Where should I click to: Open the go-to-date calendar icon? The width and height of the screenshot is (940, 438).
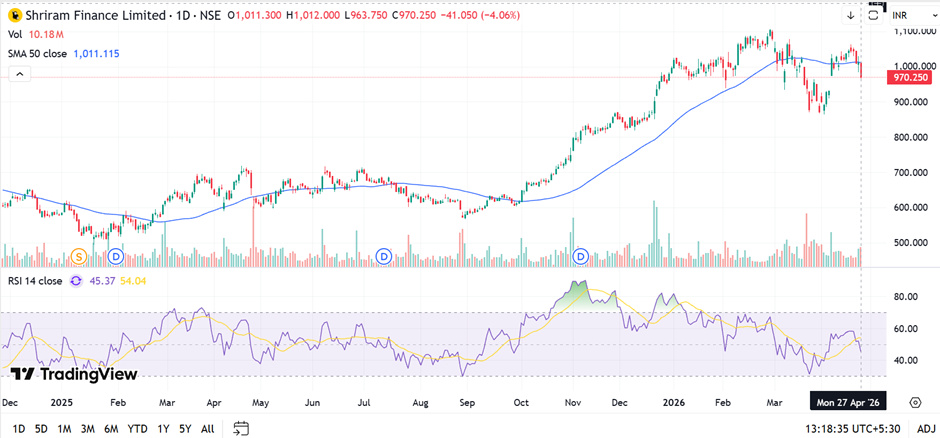click(241, 428)
